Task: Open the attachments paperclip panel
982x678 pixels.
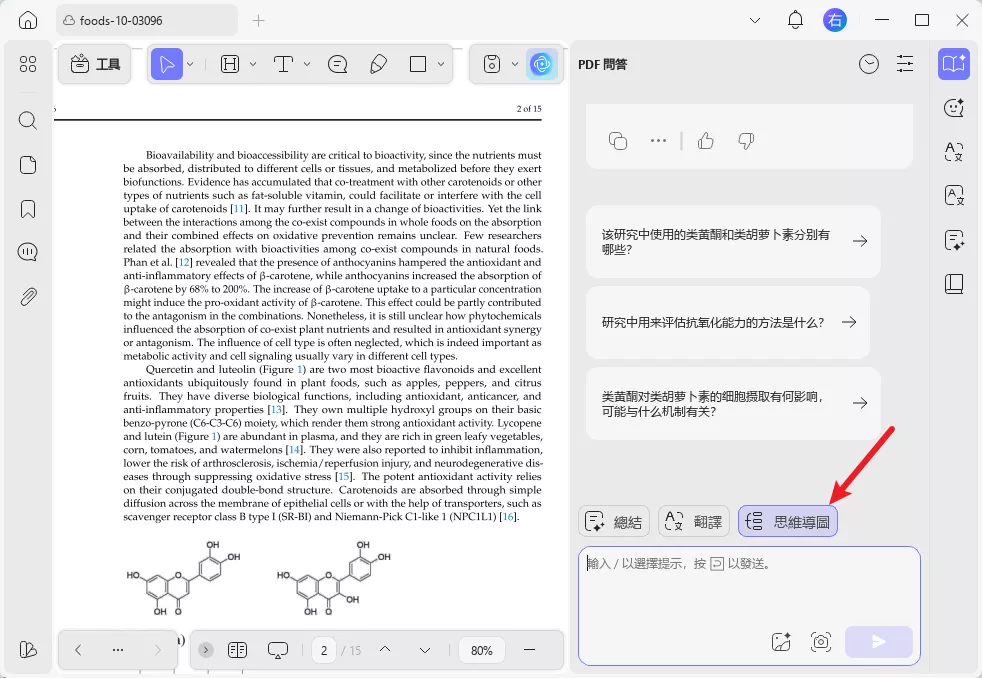Action: point(28,296)
